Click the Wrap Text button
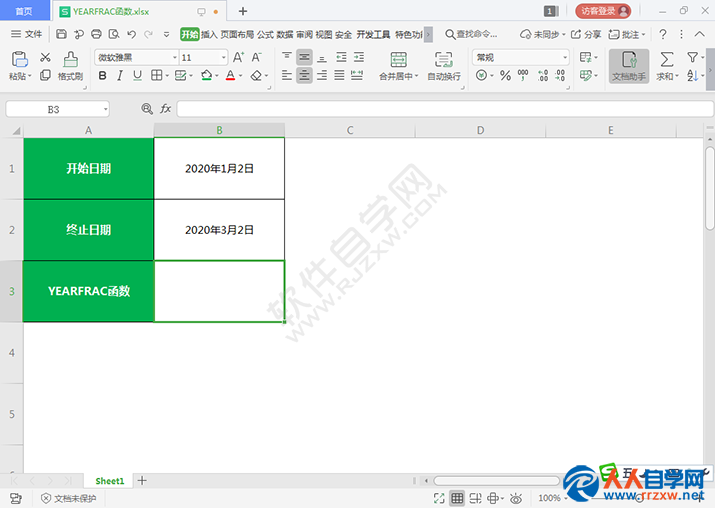The width and height of the screenshot is (715, 508). pos(444,66)
